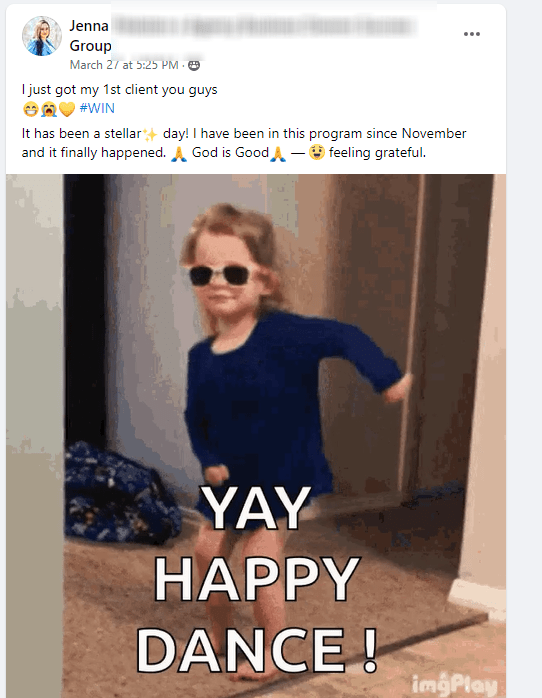Click the yellow heart emoji
The width and height of the screenshot is (542, 698).
click(x=67, y=109)
